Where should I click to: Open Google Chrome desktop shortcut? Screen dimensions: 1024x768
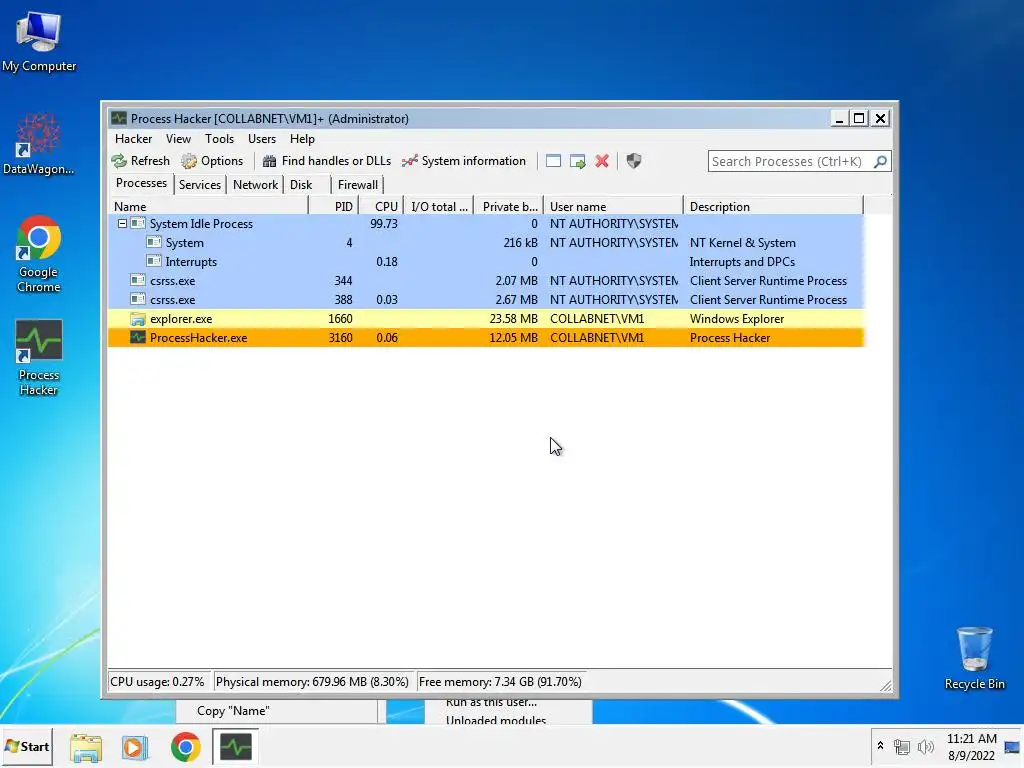[39, 254]
